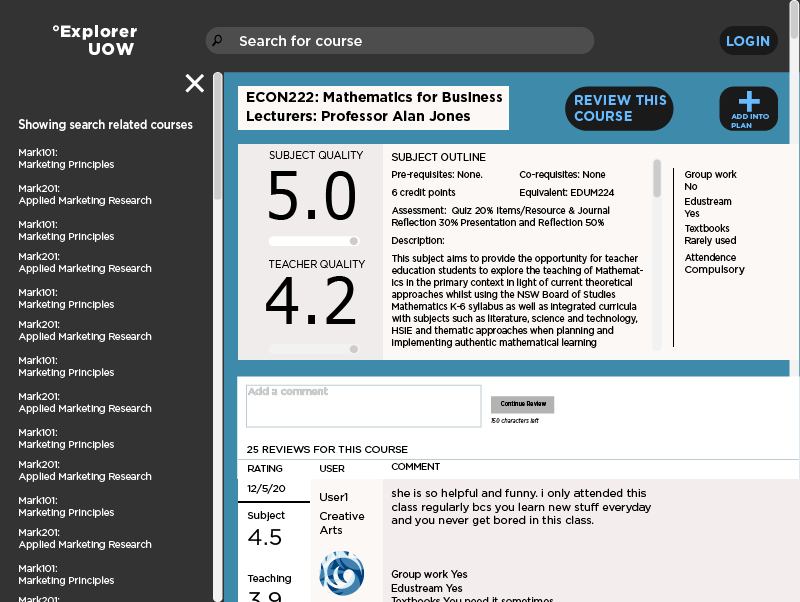Select the Subject Outline heading
Viewport: 800px width, 602px height.
point(438,157)
